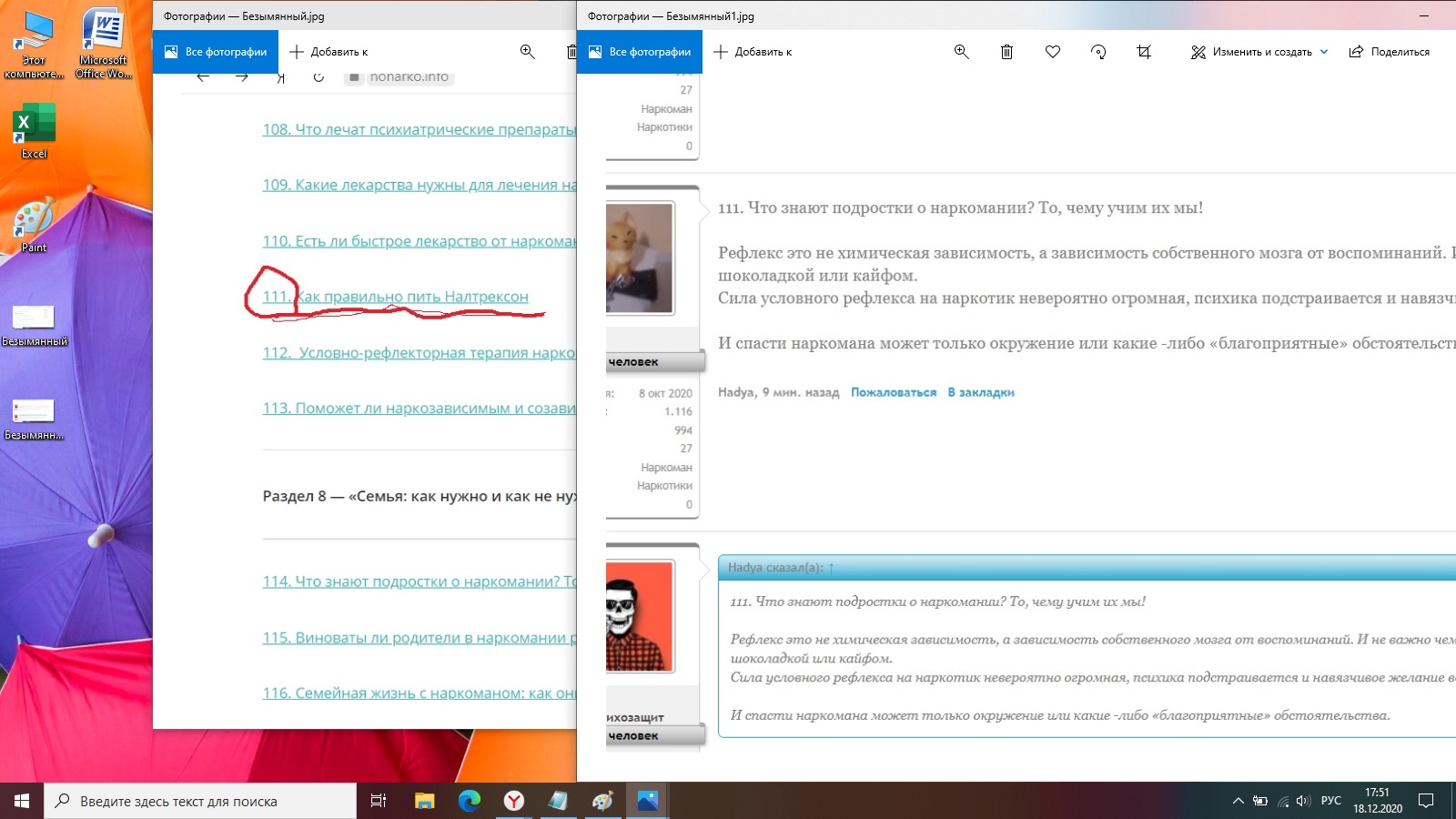This screenshot has height=819, width=1456.
Task: Open 'Добавить к' menu in right window
Action: [x=753, y=52]
